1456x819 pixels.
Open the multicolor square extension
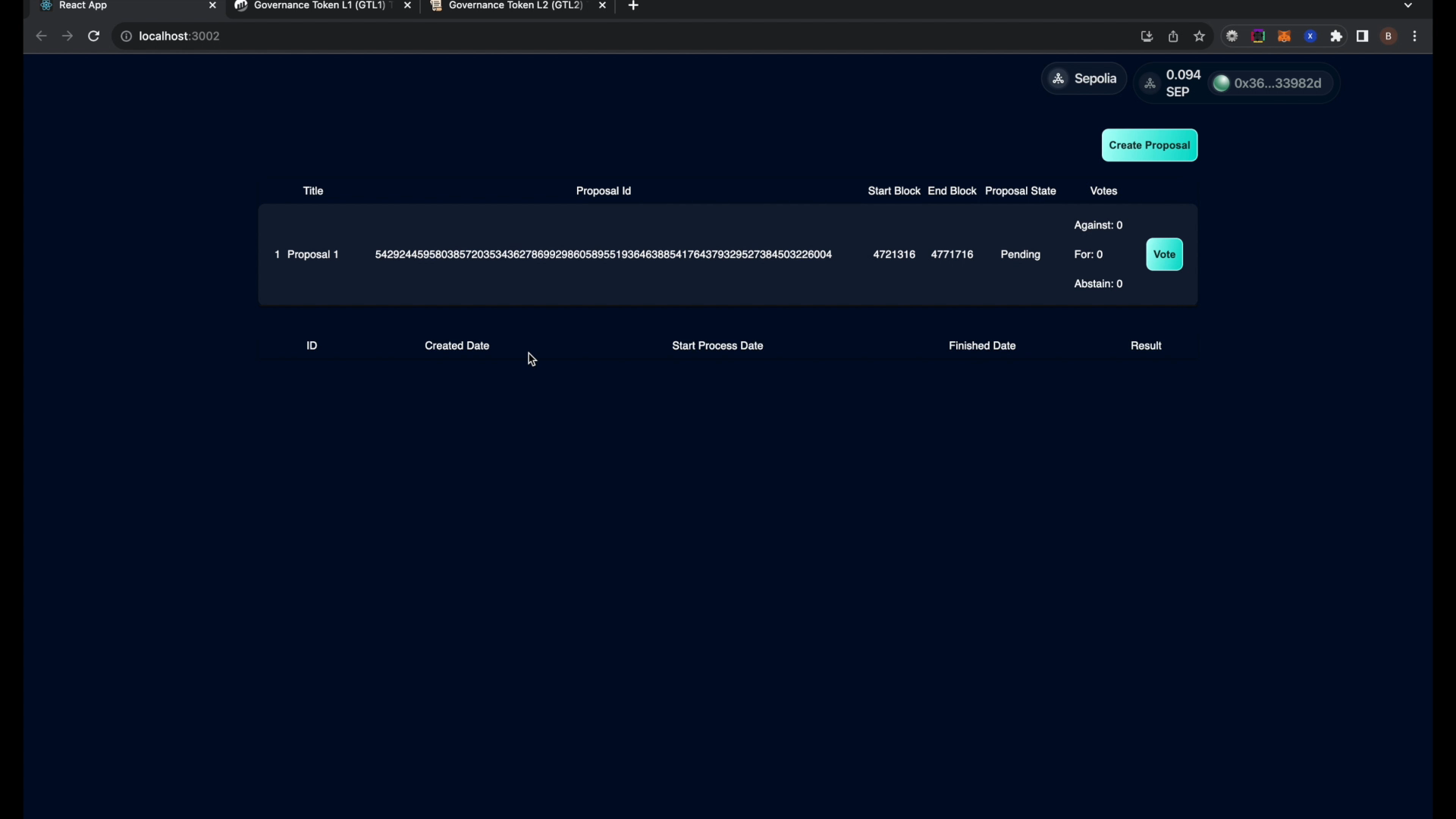click(x=1258, y=36)
